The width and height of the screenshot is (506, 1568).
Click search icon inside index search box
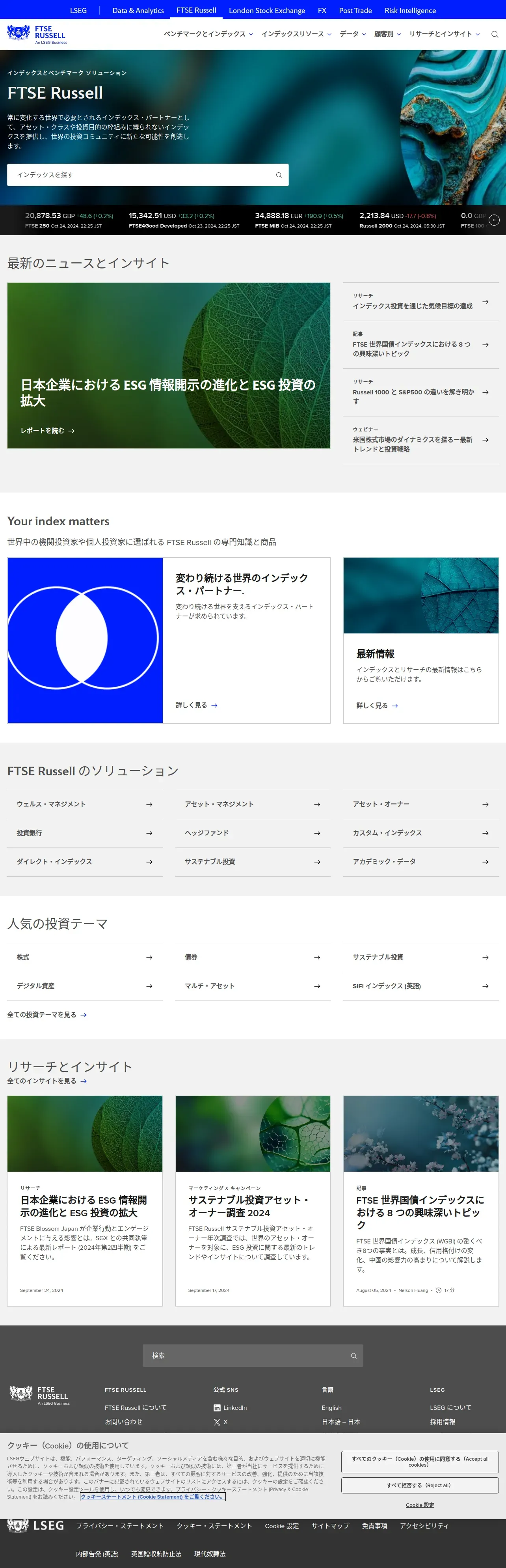pos(279,175)
